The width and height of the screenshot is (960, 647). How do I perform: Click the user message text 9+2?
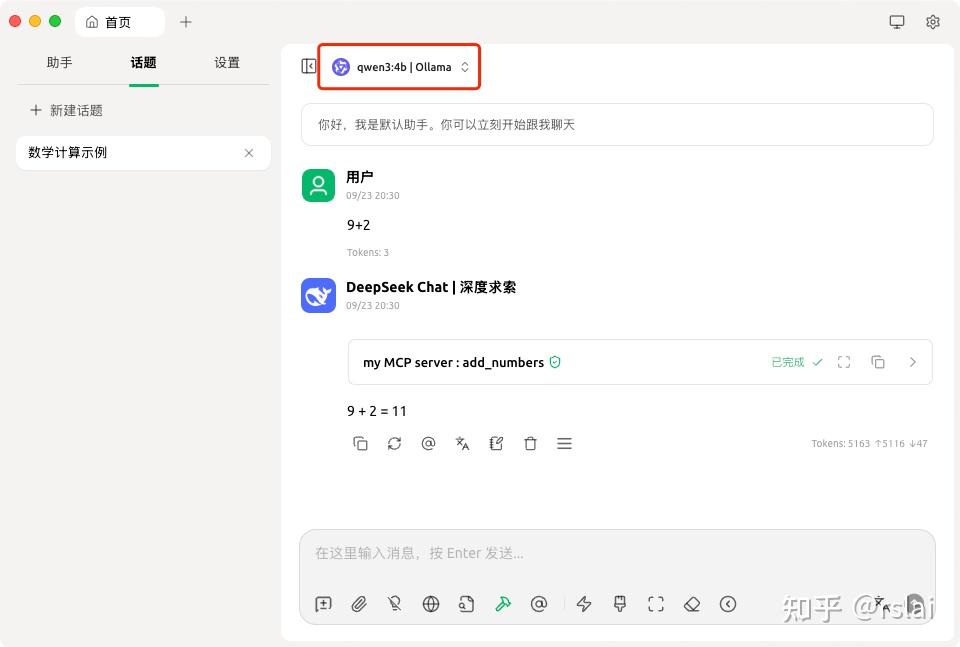(x=358, y=225)
